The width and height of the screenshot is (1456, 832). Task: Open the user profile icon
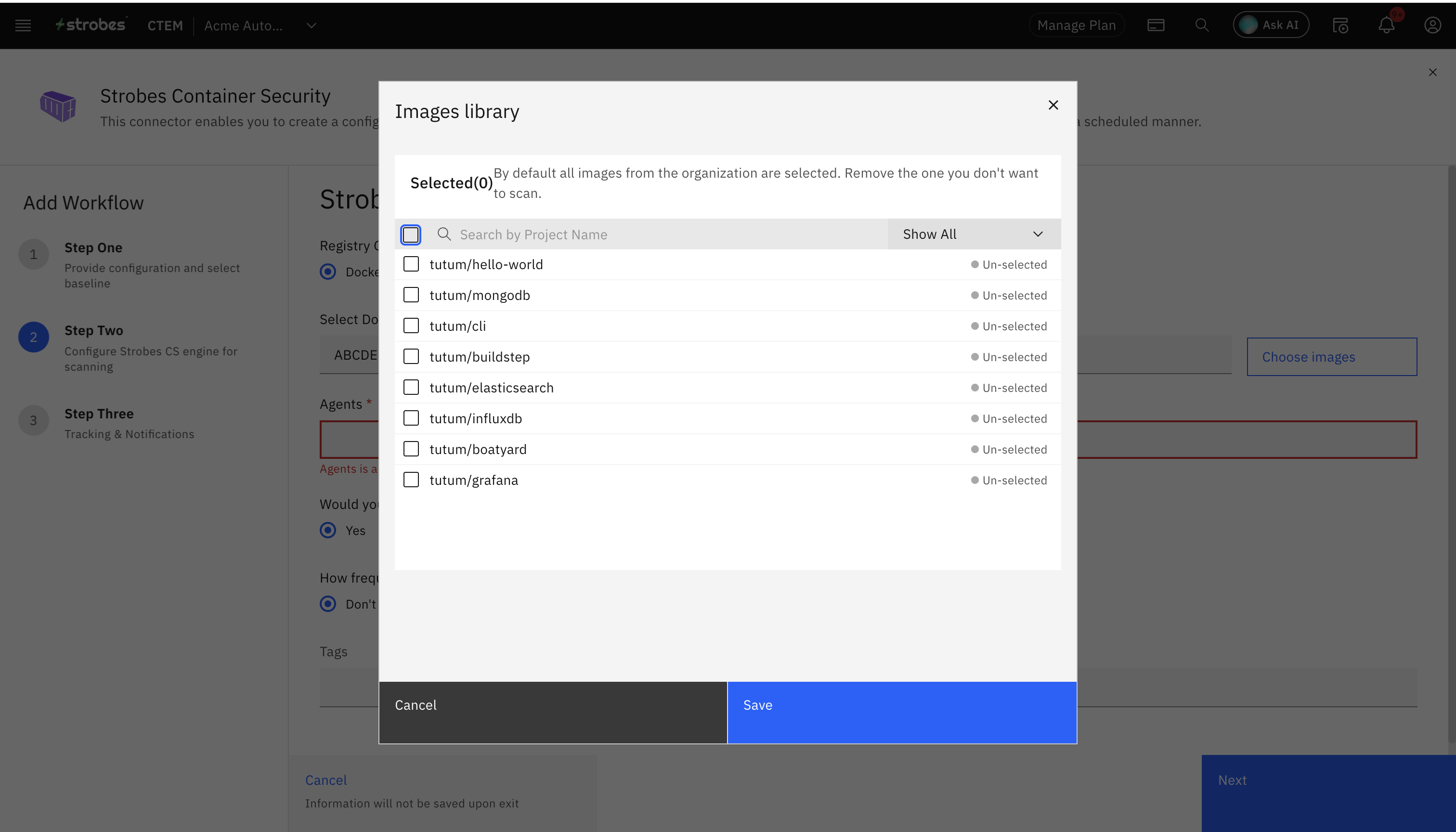(x=1432, y=25)
